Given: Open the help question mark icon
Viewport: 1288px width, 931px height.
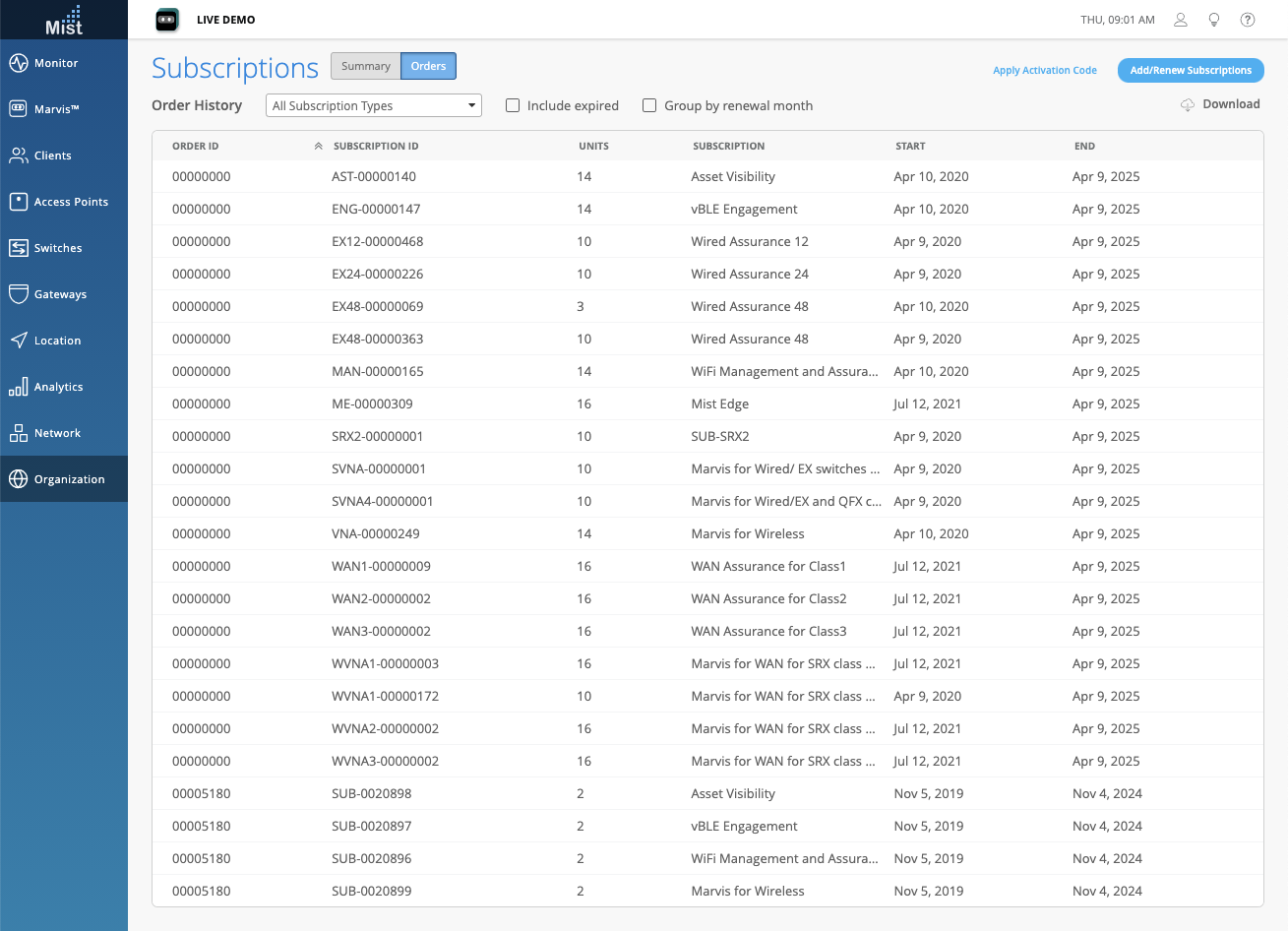Looking at the screenshot, I should pyautogui.click(x=1248, y=20).
